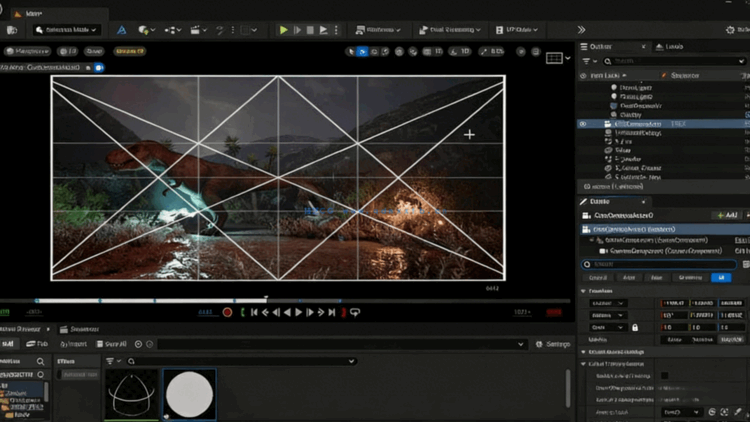Viewport: 750px width, 422px height.
Task: Click the Content Browser folder search magnifier
Action: [x=40, y=361]
